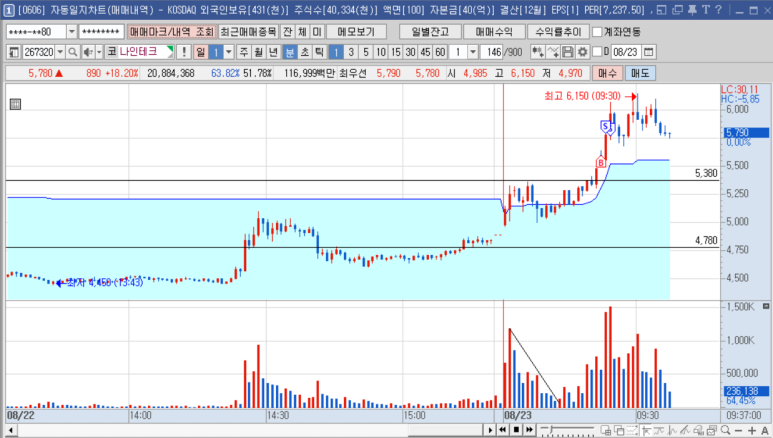This screenshot has height=438, width=773.
Task: Click the minus zoom out icon
Action: (738, 430)
